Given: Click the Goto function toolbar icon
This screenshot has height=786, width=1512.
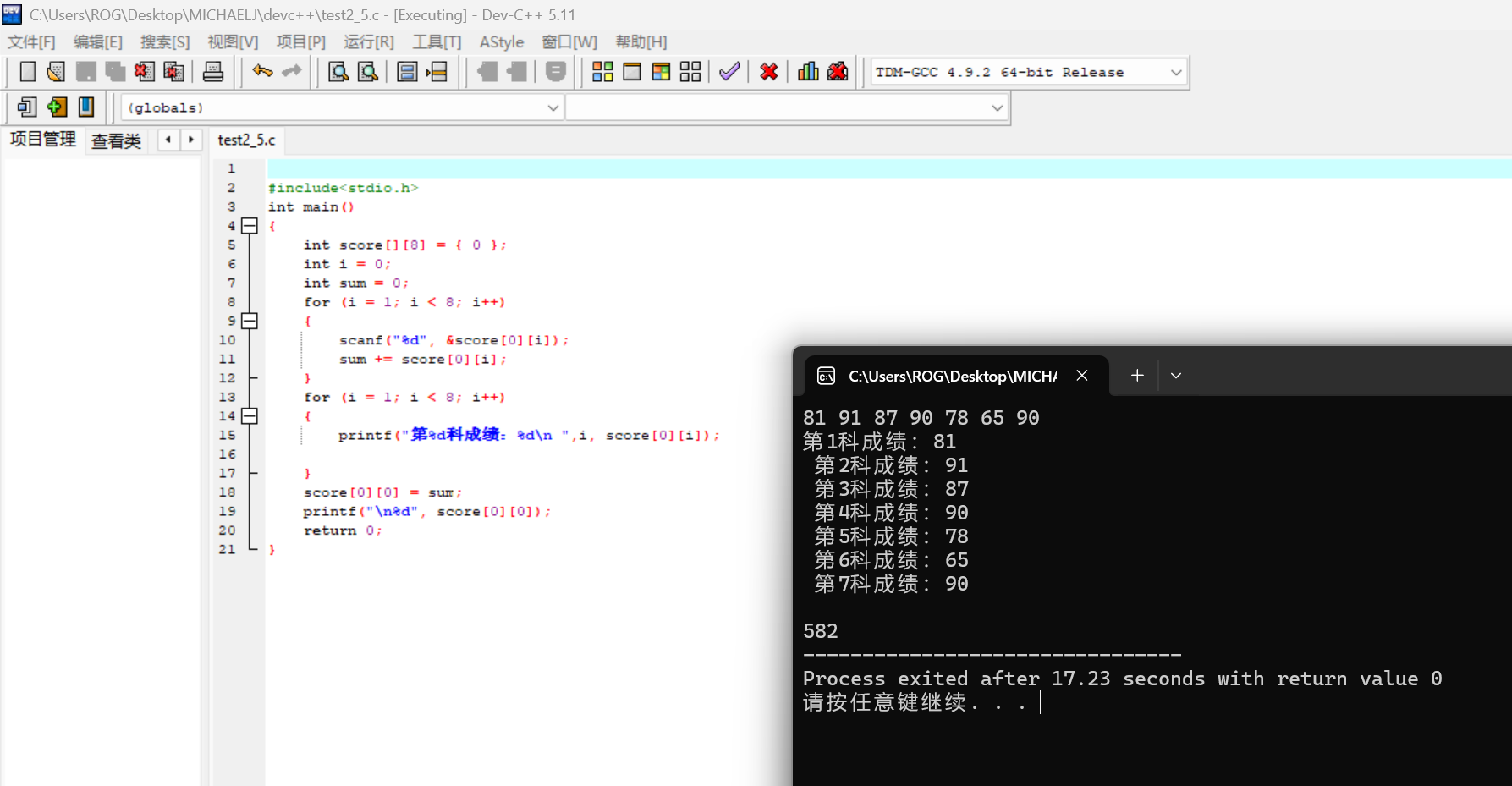Looking at the screenshot, I should [x=407, y=72].
